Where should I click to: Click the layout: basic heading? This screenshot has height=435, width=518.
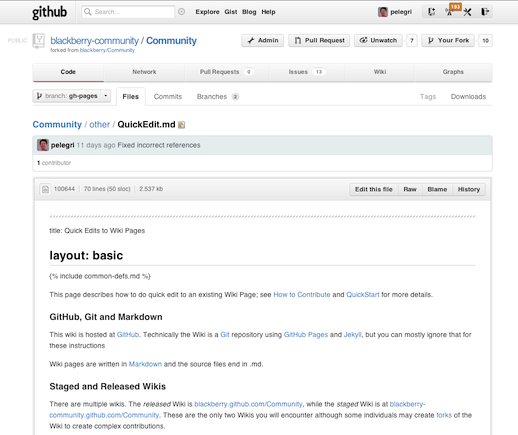tap(86, 255)
